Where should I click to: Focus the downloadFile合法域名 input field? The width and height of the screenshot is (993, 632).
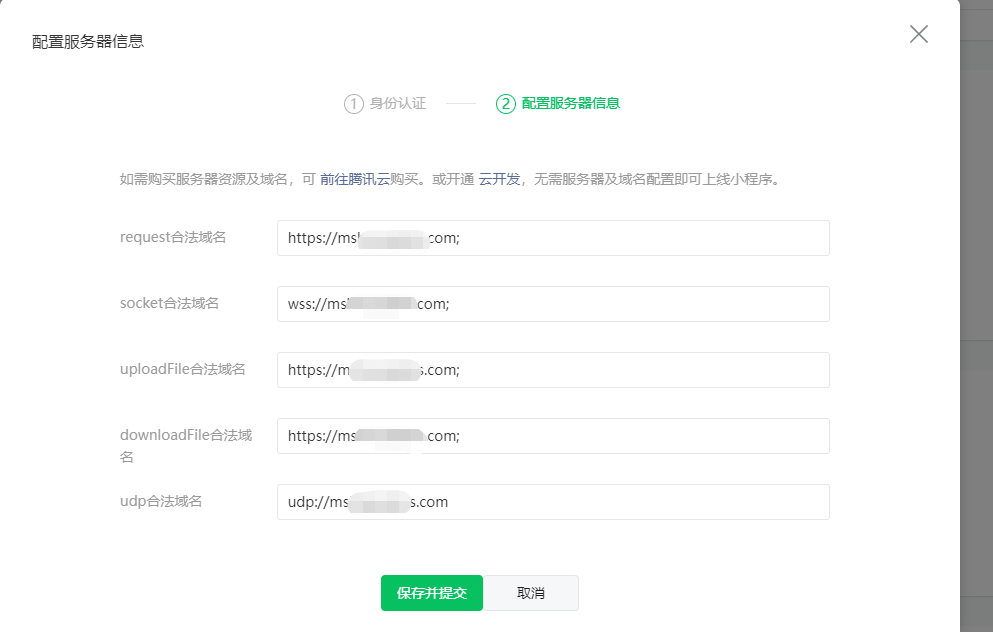[553, 436]
